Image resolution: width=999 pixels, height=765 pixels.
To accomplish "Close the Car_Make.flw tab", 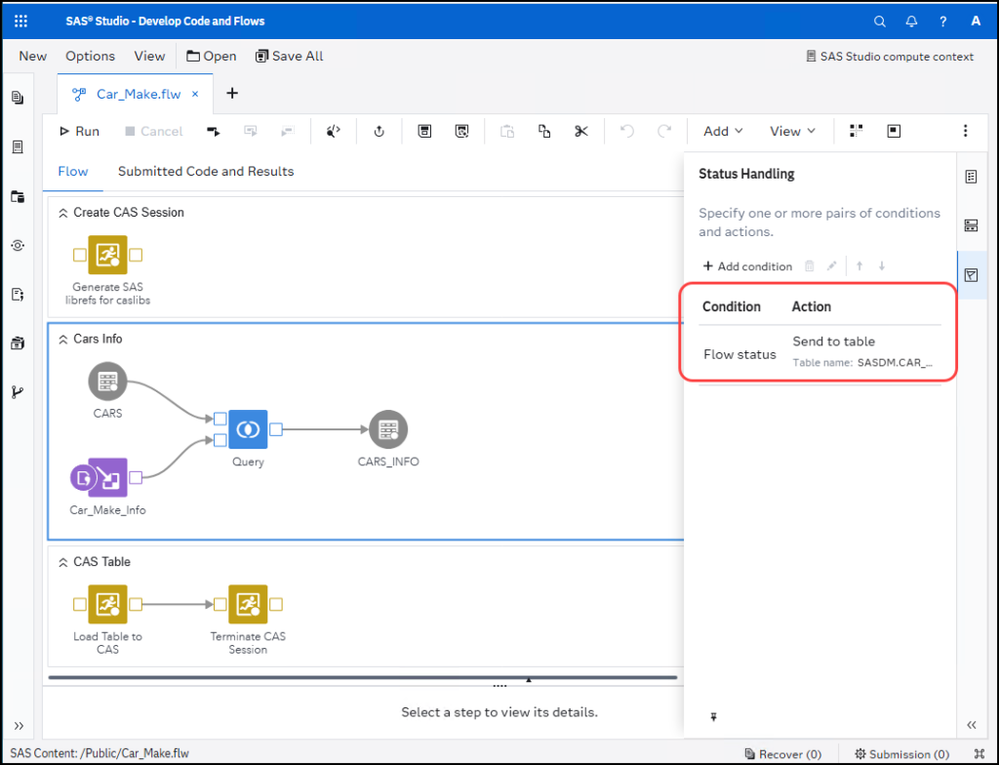I will tap(196, 94).
